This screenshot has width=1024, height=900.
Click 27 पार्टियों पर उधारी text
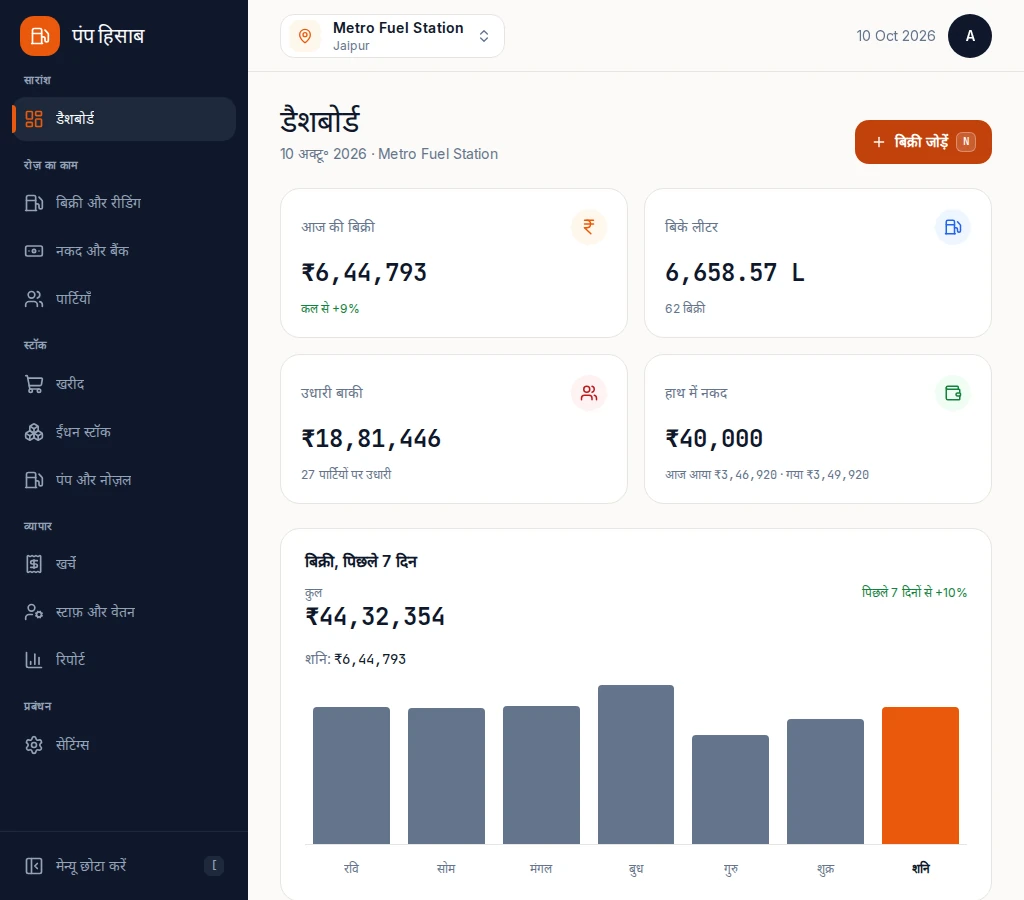pos(346,474)
